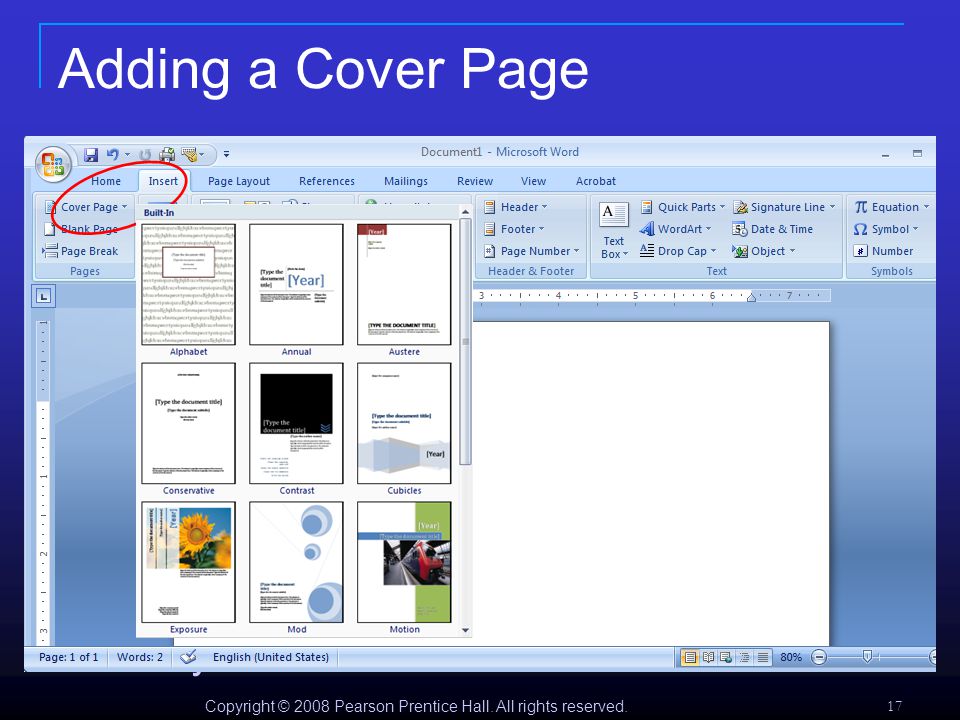Open the WordArt gallery
960x720 pixels.
(x=675, y=229)
